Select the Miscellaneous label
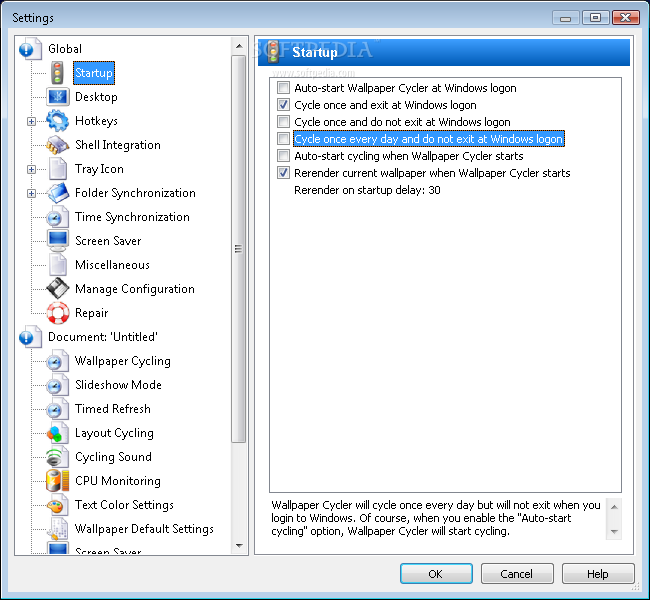Viewport: 650px width, 600px height. click(x=112, y=265)
